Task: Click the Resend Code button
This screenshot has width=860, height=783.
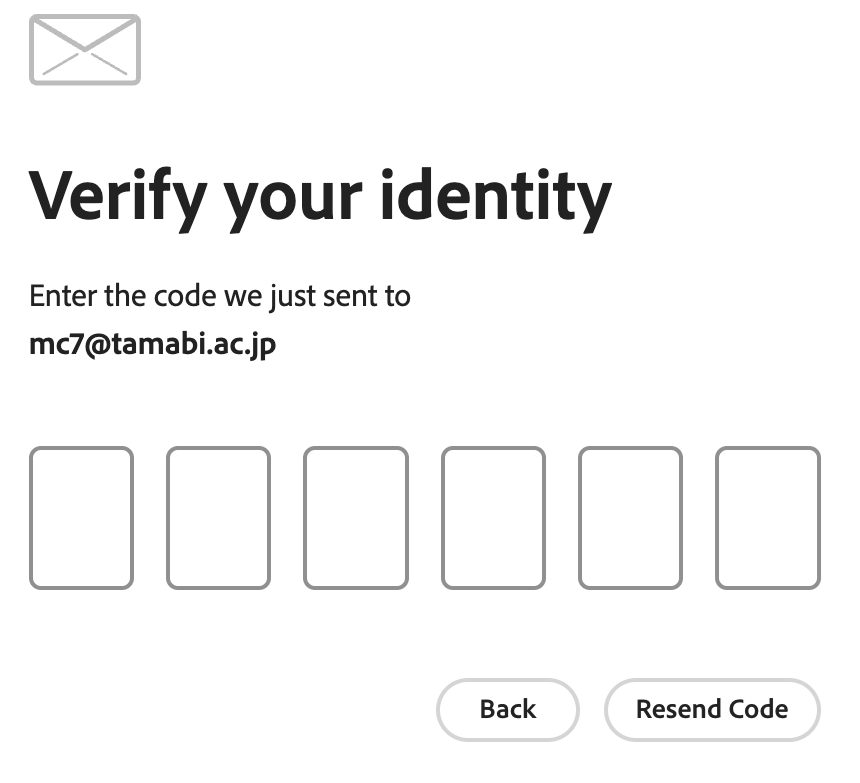Action: tap(712, 710)
